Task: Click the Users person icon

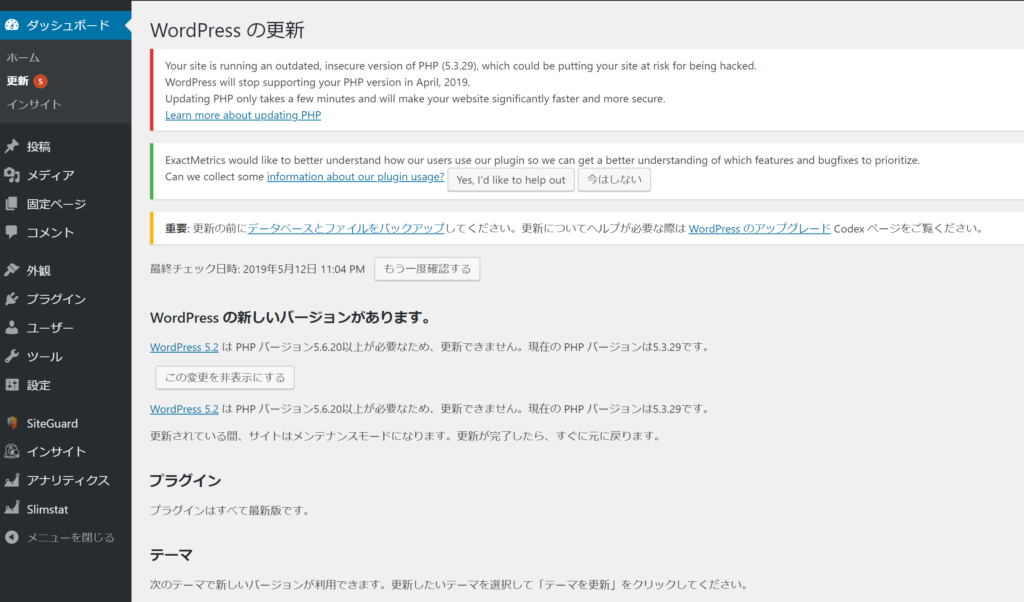Action: pyautogui.click(x=12, y=327)
